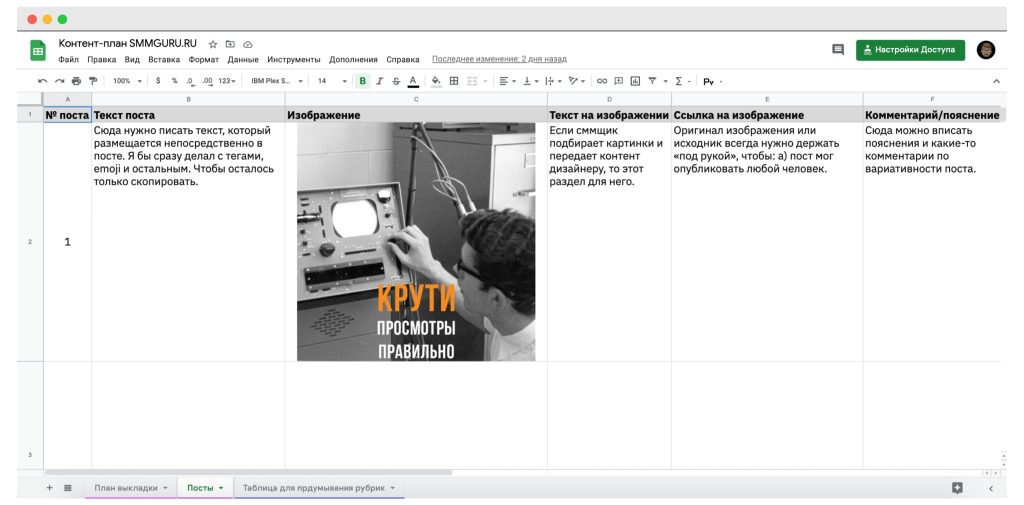This screenshot has height=505, width=1024.
Task: Toggle bold formatting in the toolbar
Action: 363,81
